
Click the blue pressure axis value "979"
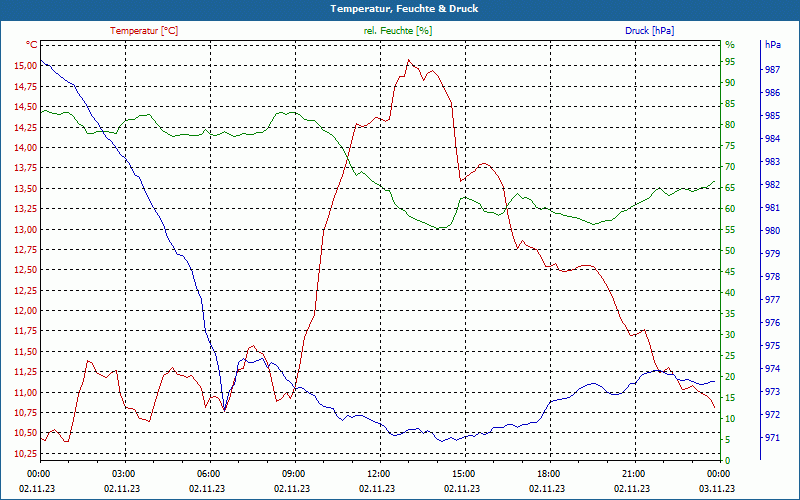click(772, 254)
